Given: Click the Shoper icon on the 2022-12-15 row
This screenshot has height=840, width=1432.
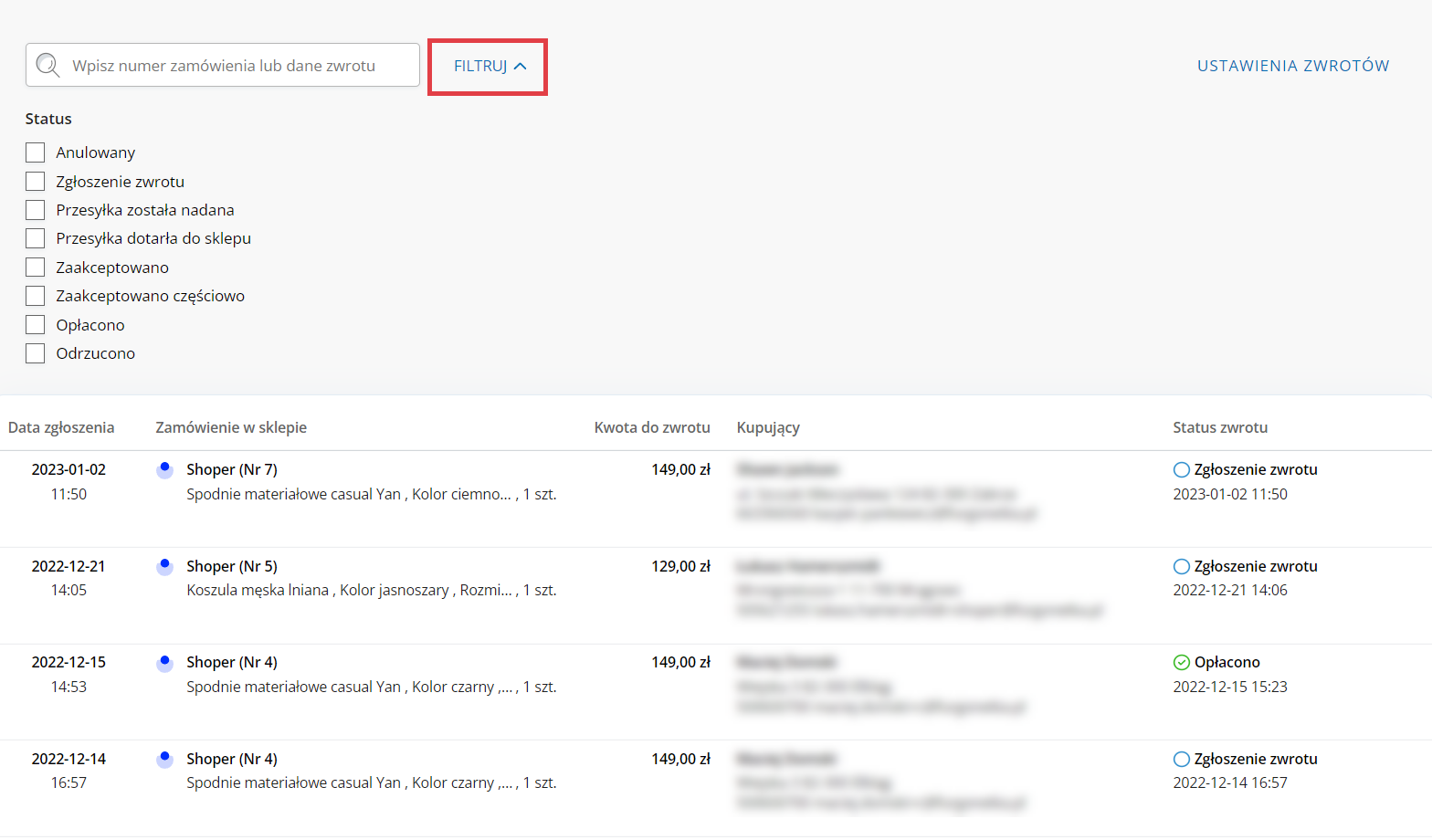Looking at the screenshot, I should (x=164, y=663).
